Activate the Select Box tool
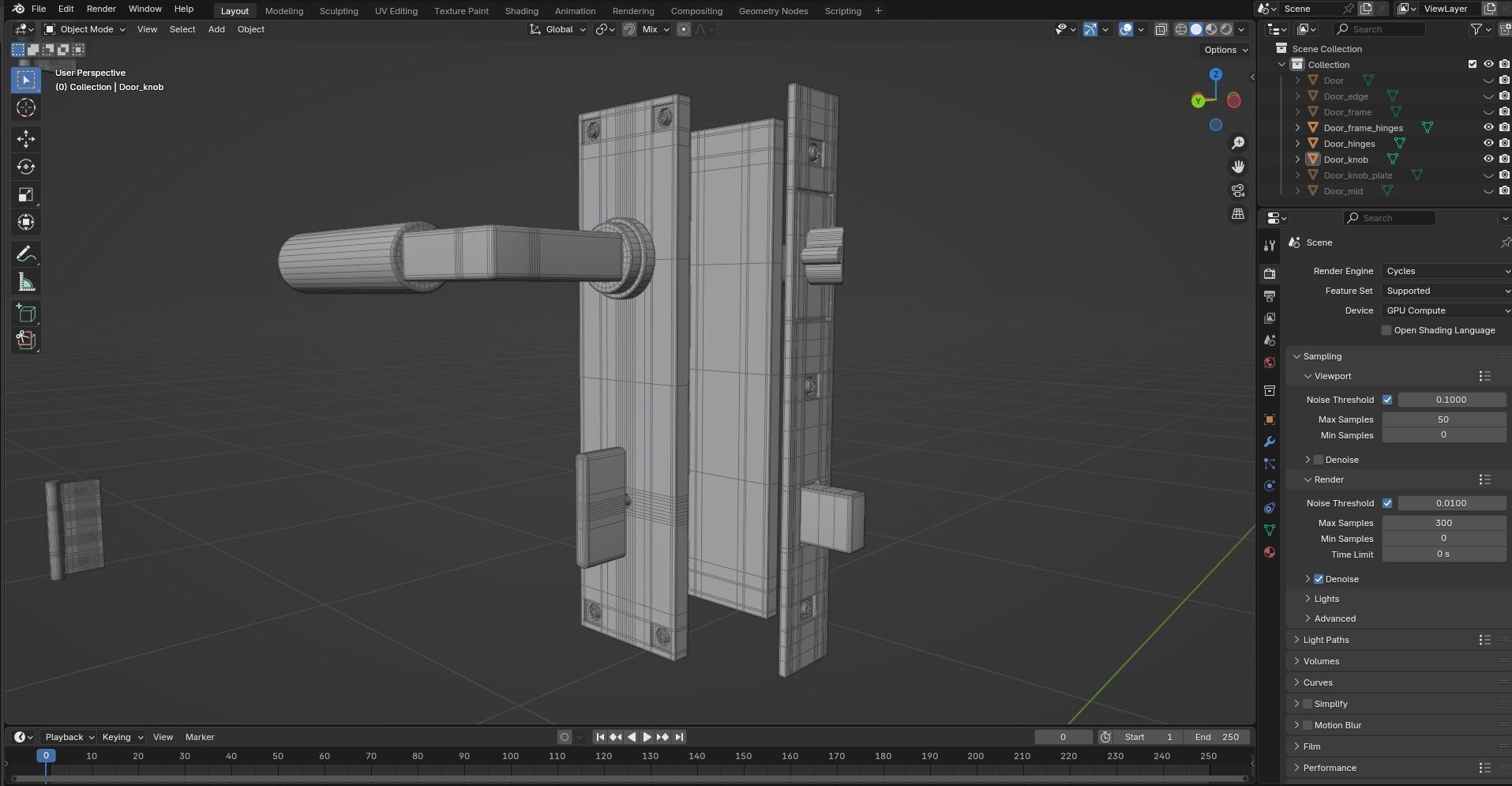Screen dimensions: 1512x786 [x=25, y=80]
